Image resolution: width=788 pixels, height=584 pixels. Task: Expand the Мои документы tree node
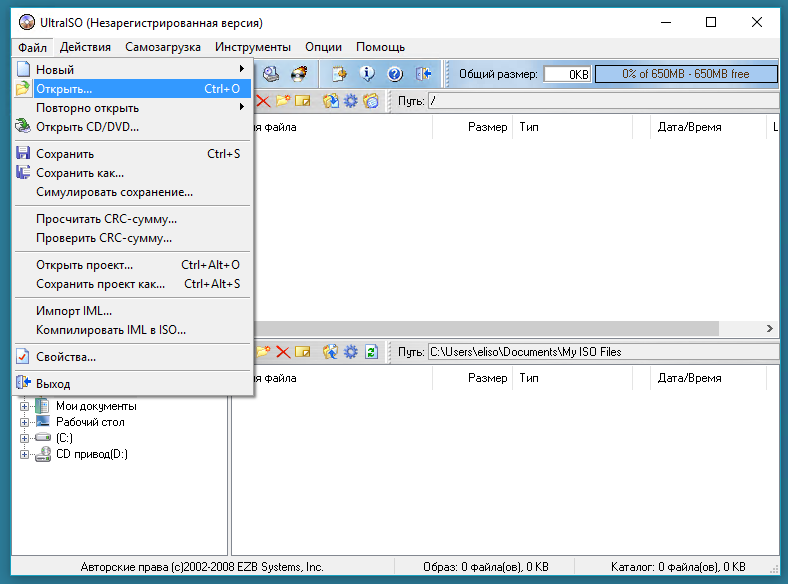pyautogui.click(x=24, y=406)
